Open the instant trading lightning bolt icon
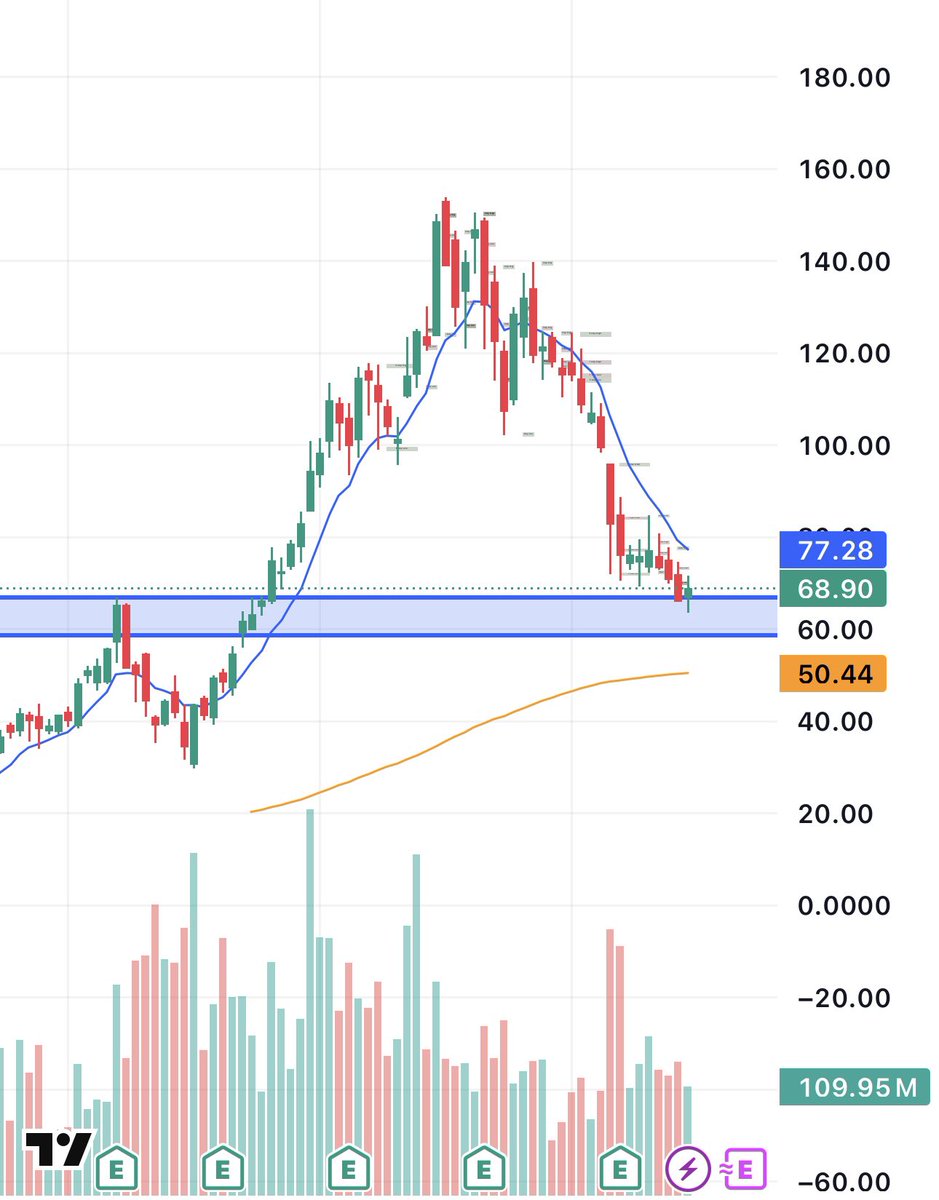Image resolution: width=939 pixels, height=1200 pixels. click(687, 1166)
